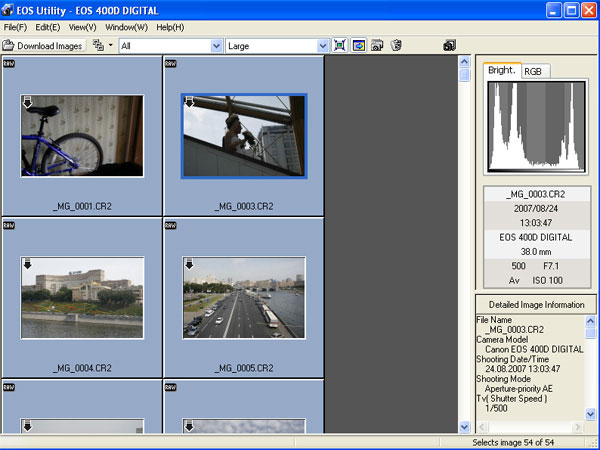Select the _MG_0003.CR2 bride thumbnail

(244, 136)
